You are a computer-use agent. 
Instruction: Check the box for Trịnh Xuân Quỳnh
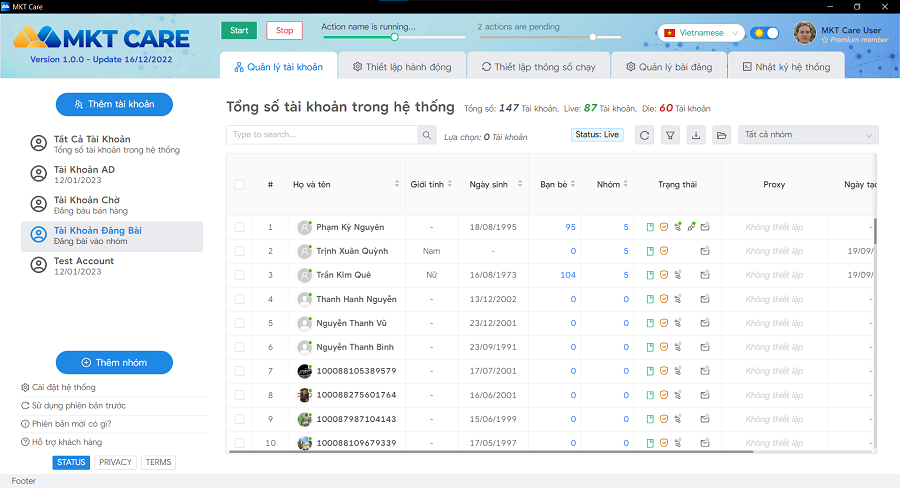(x=239, y=251)
